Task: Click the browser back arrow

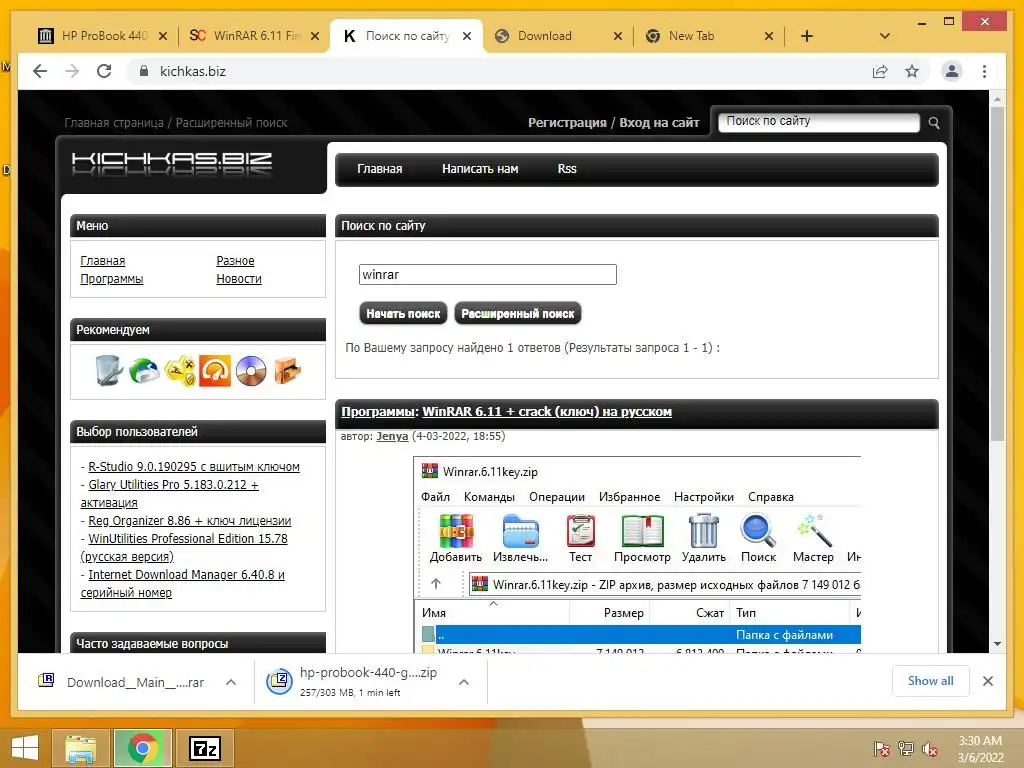Action: [40, 71]
